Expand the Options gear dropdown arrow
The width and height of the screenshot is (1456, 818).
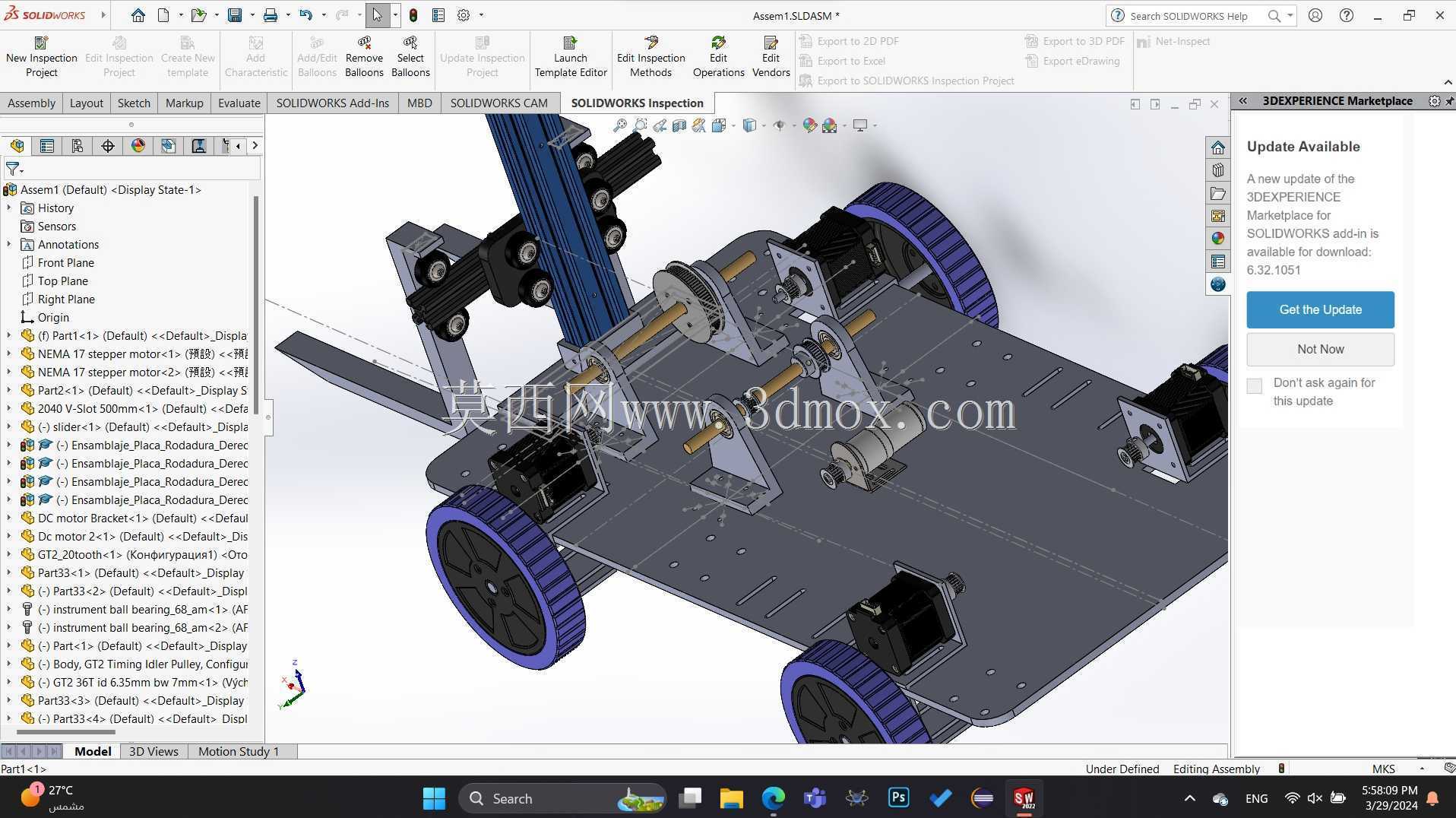point(481,15)
